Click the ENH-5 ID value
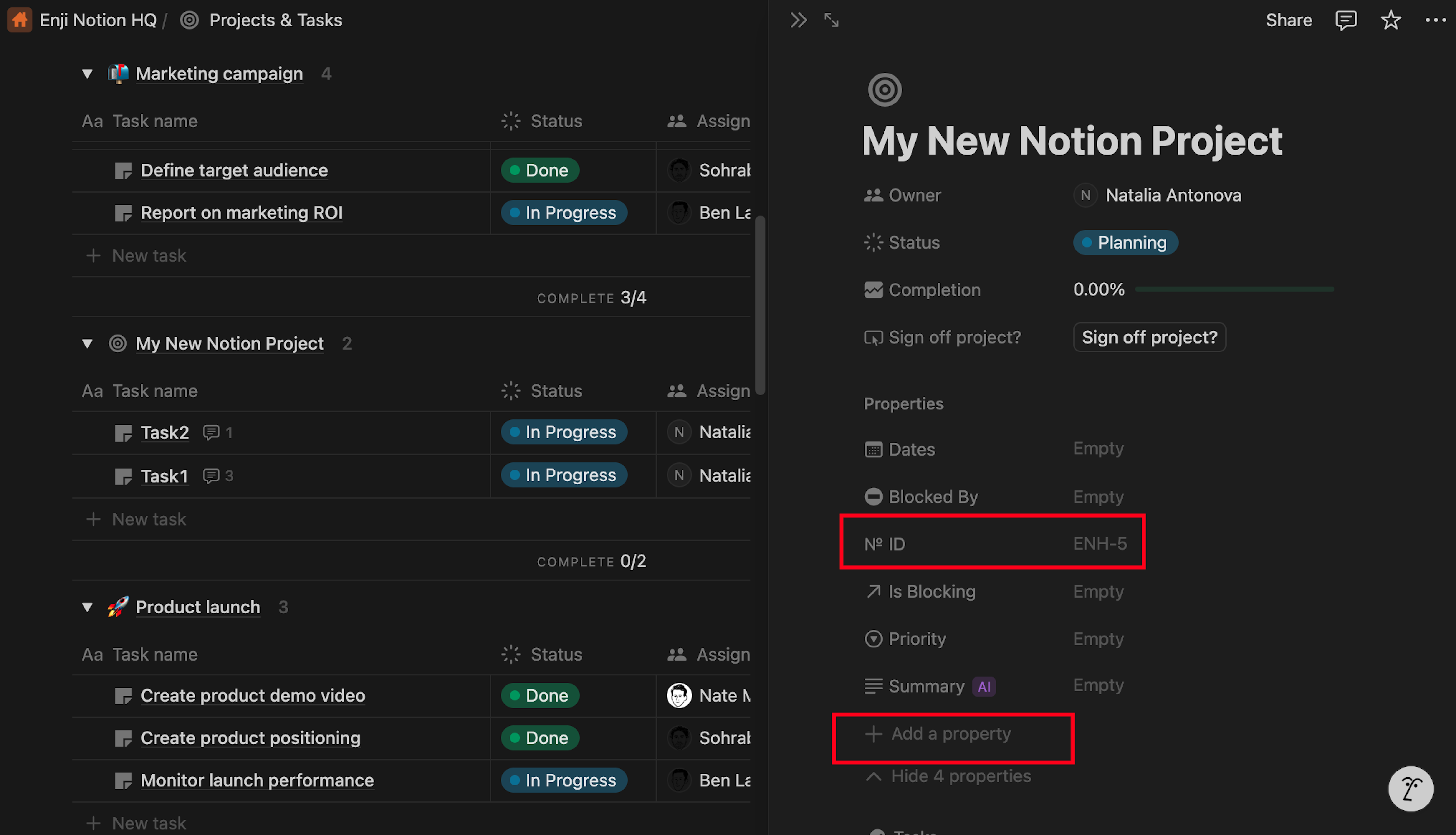The width and height of the screenshot is (1456, 835). [1099, 544]
